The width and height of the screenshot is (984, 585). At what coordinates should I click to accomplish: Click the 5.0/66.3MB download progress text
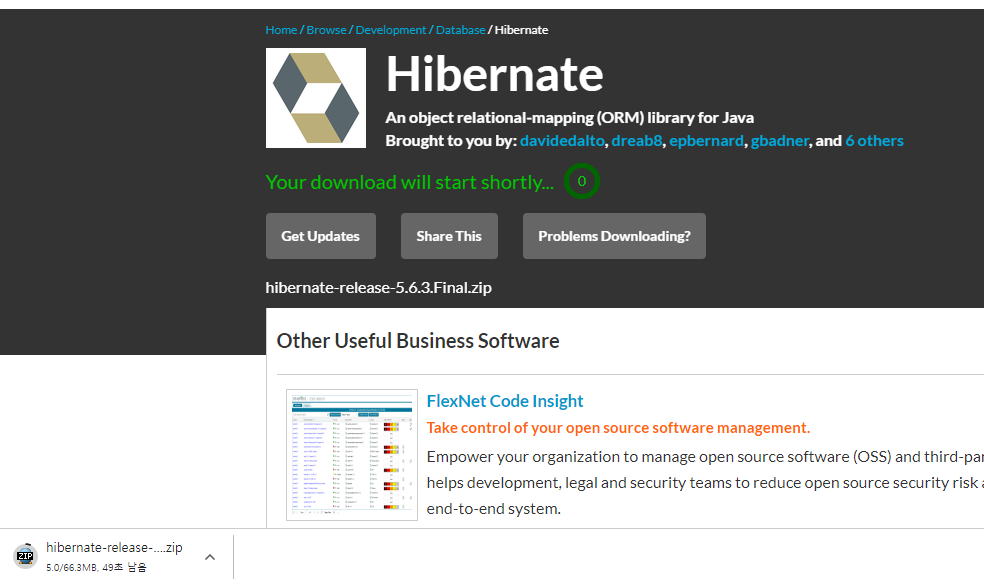click(x=96, y=567)
